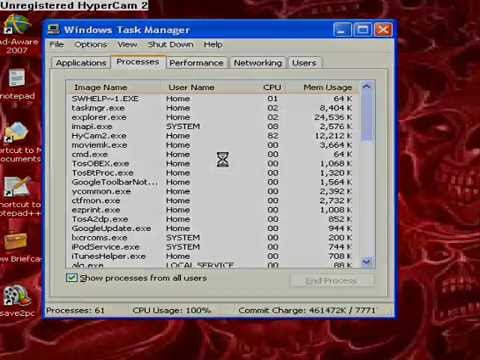Select the SWHELP~1.EXE process row

212,99
